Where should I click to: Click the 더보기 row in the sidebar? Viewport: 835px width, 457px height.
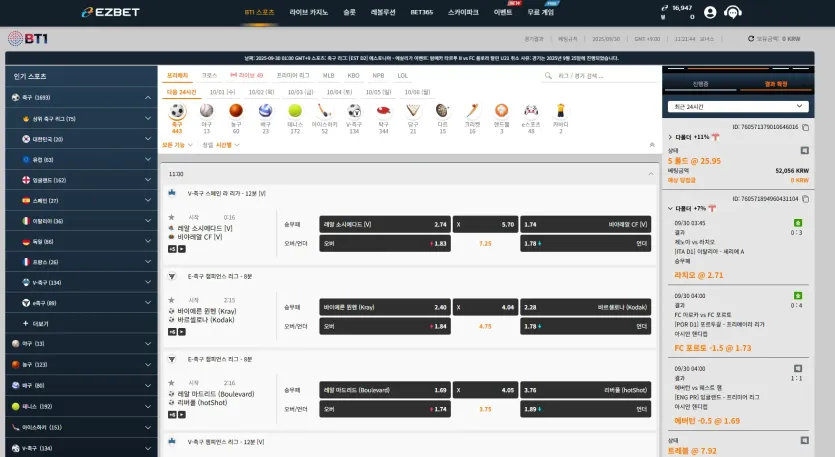(81, 323)
